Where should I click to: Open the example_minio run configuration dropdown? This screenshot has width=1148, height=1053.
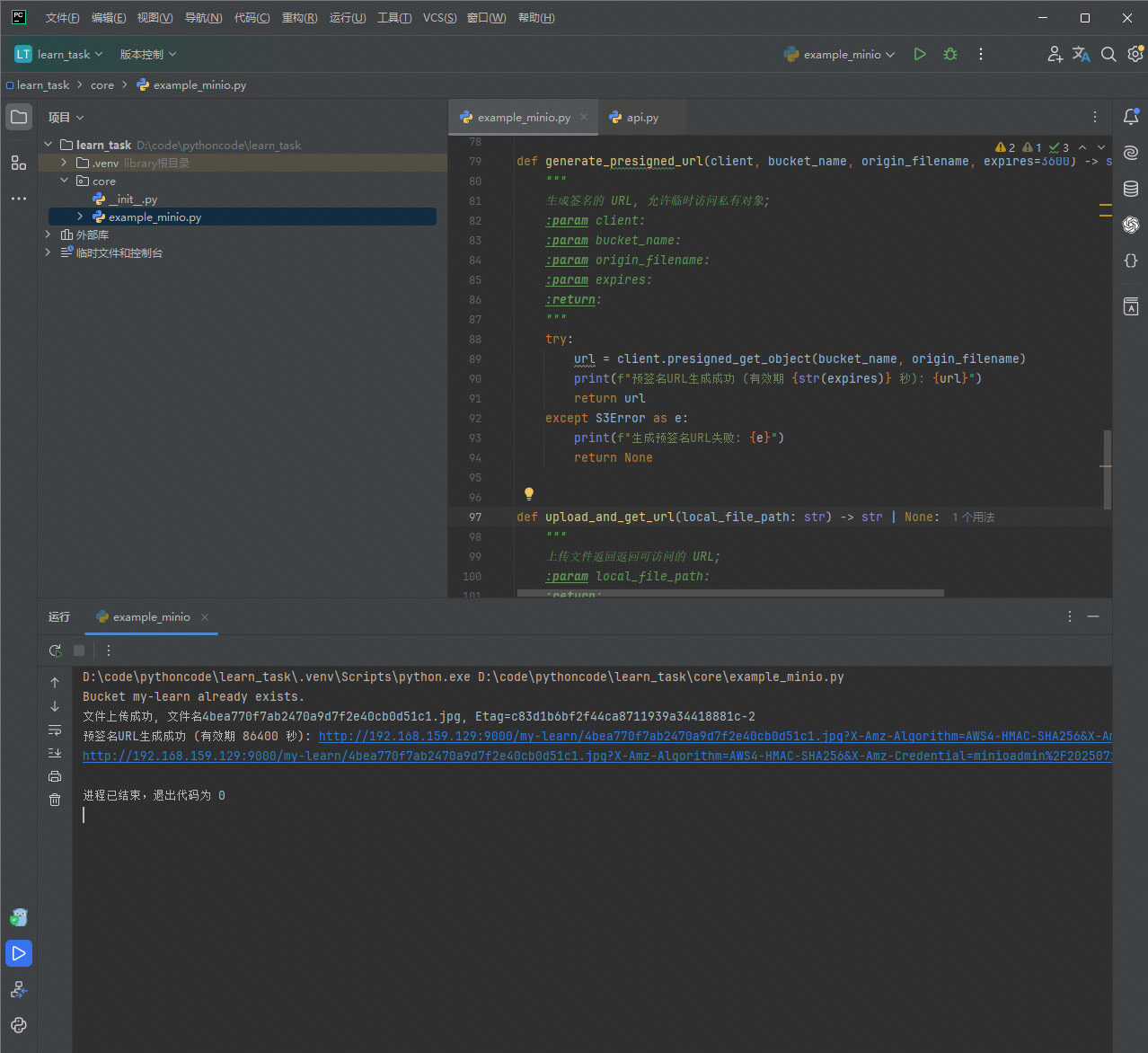(x=840, y=55)
